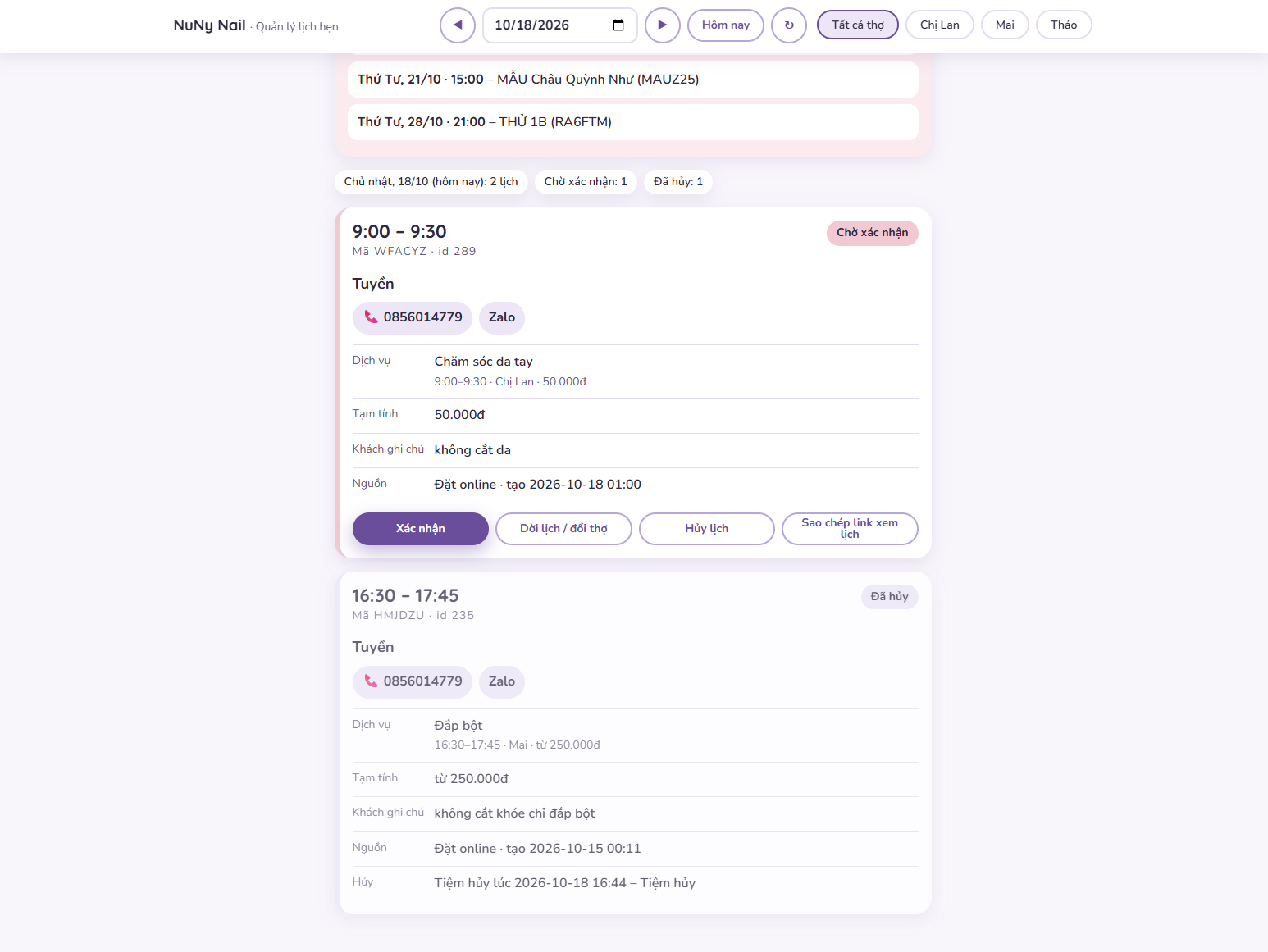The height and width of the screenshot is (952, 1268).
Task: Click booking code Mã HMJDZU · id 235
Action: [413, 616]
